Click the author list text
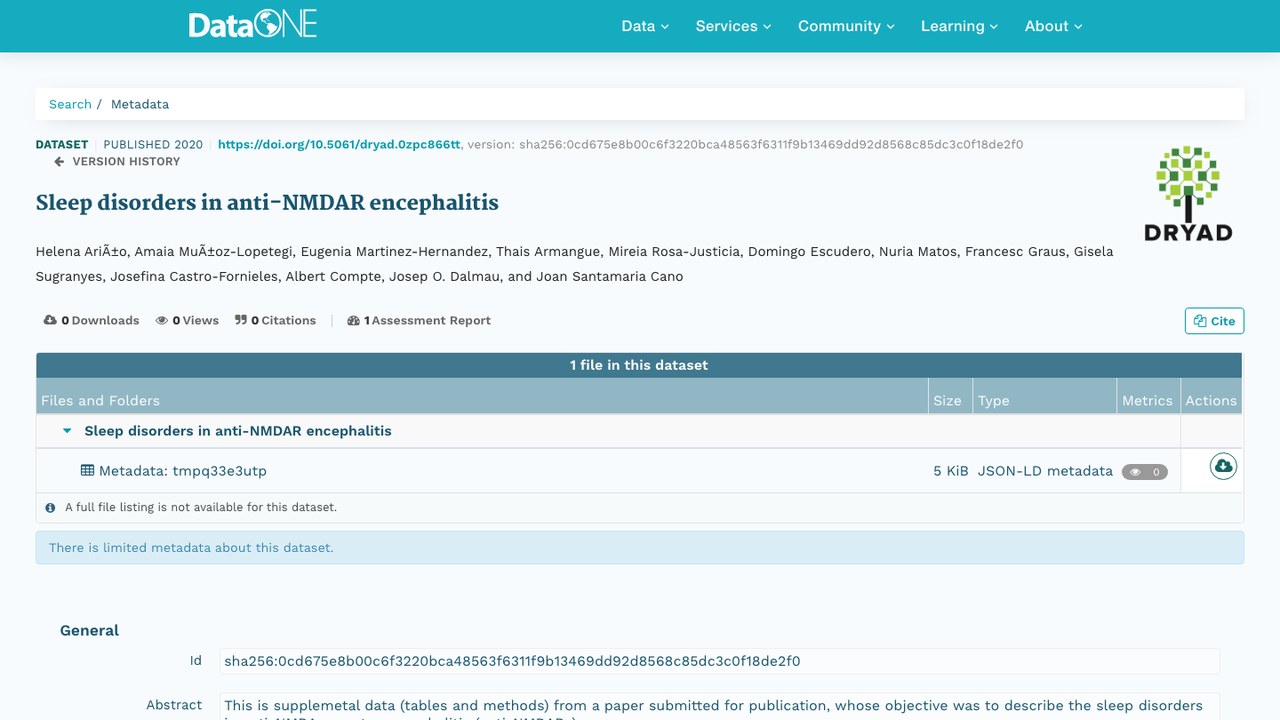This screenshot has width=1280, height=720. click(x=574, y=264)
